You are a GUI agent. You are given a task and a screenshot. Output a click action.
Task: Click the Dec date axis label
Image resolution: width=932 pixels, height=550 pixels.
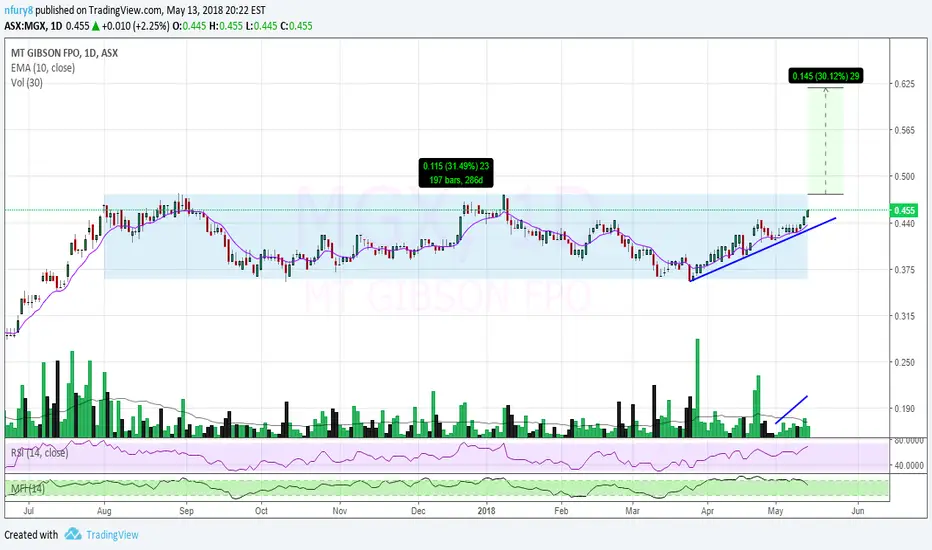pyautogui.click(x=418, y=511)
